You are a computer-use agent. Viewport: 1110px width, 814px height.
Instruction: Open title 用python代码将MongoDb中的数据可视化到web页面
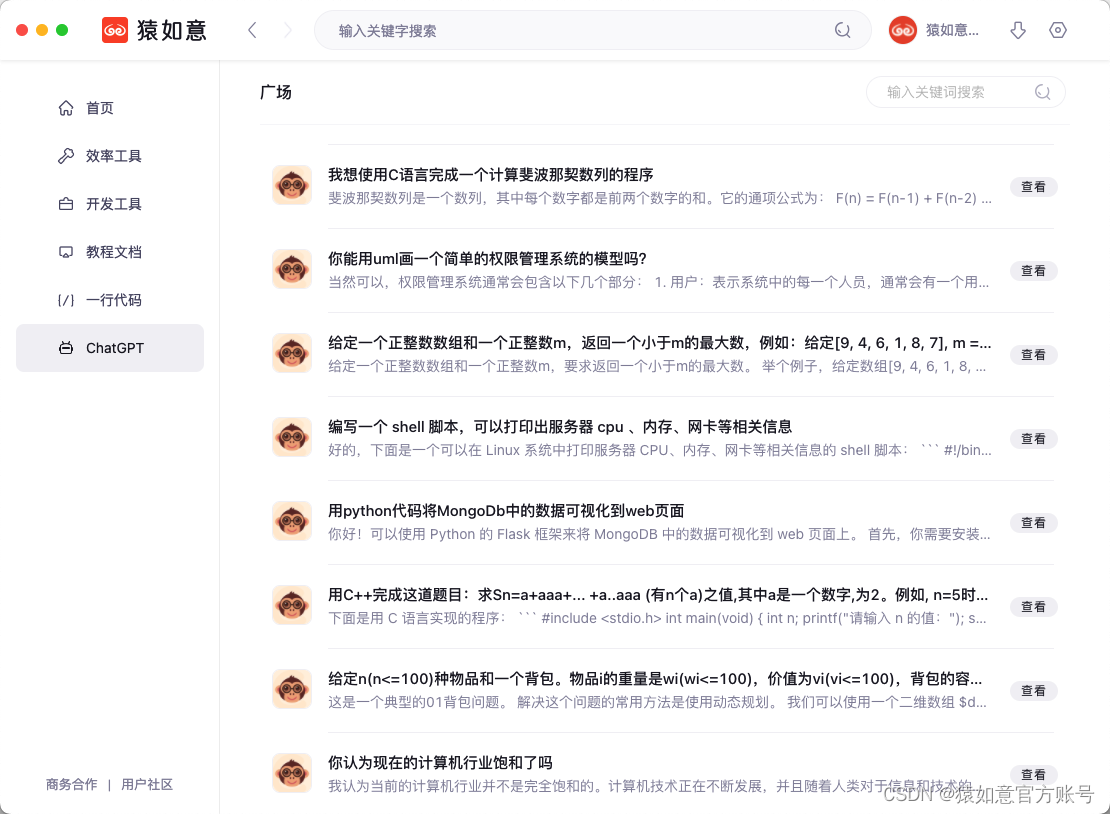pos(506,511)
